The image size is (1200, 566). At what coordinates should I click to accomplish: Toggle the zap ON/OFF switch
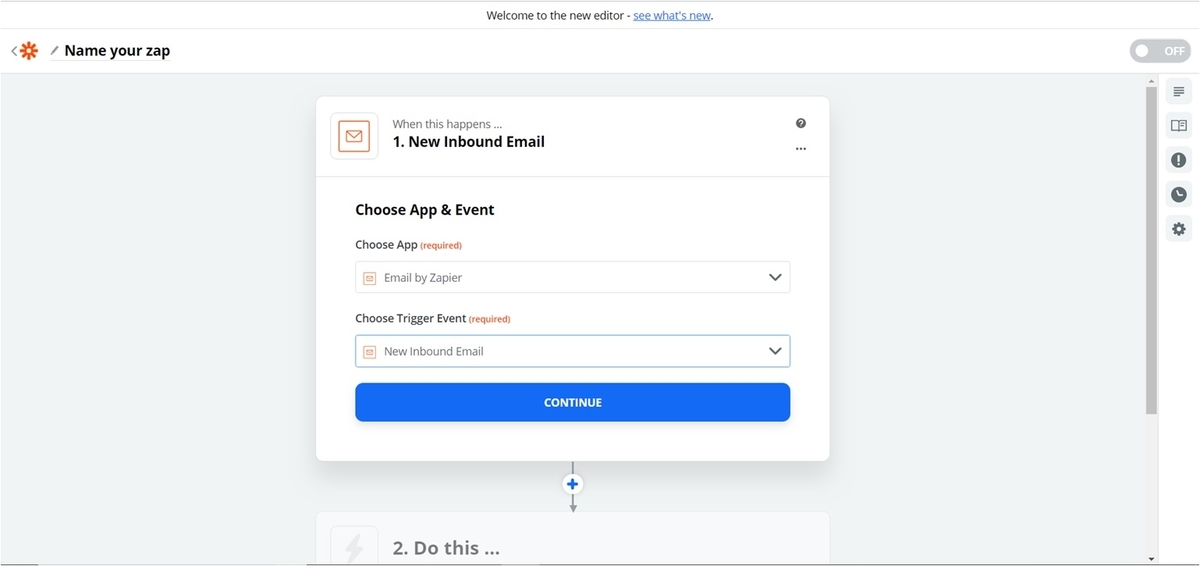tap(1160, 51)
